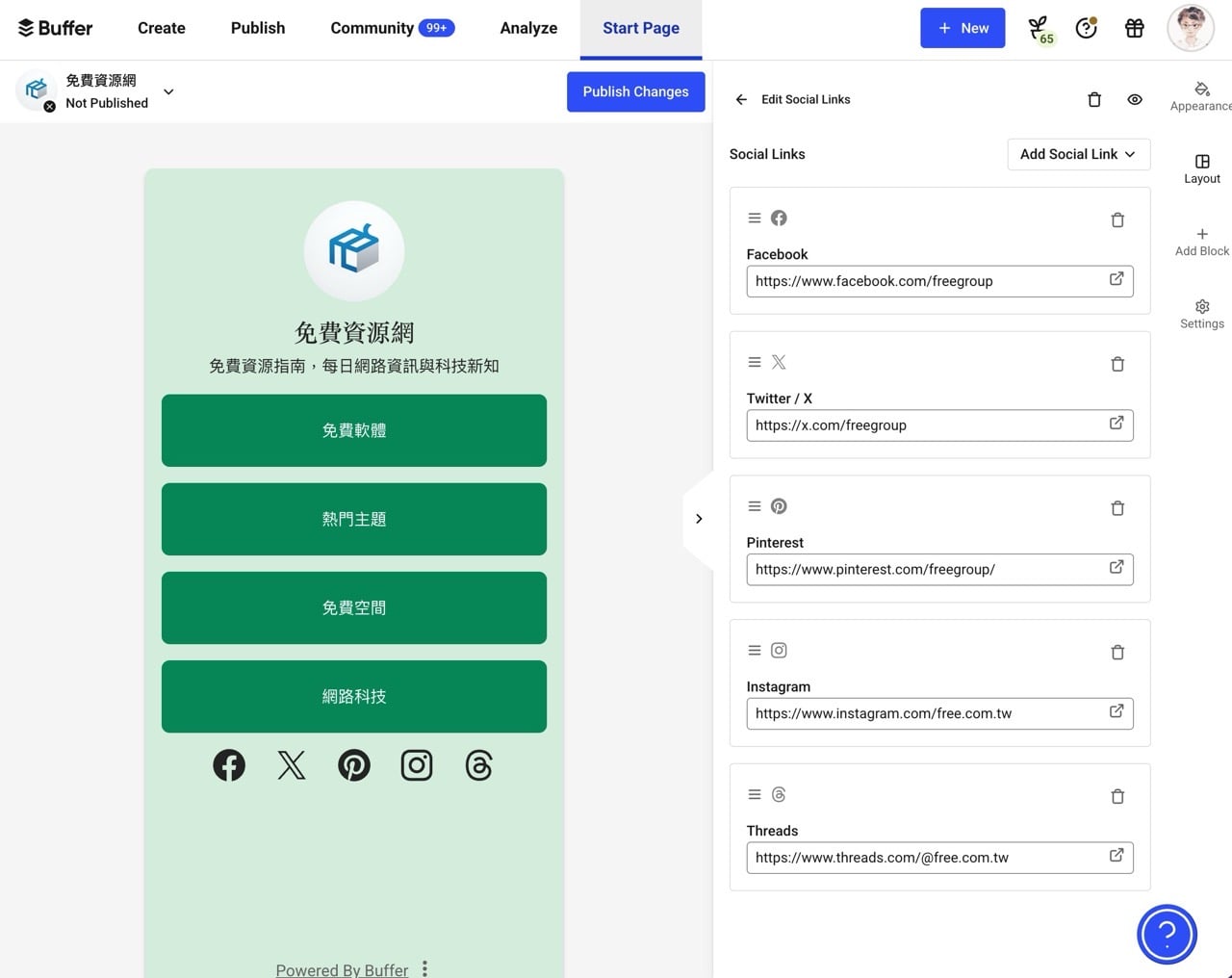Open the Community menu item
The width and height of the screenshot is (1232, 978).
[x=373, y=28]
